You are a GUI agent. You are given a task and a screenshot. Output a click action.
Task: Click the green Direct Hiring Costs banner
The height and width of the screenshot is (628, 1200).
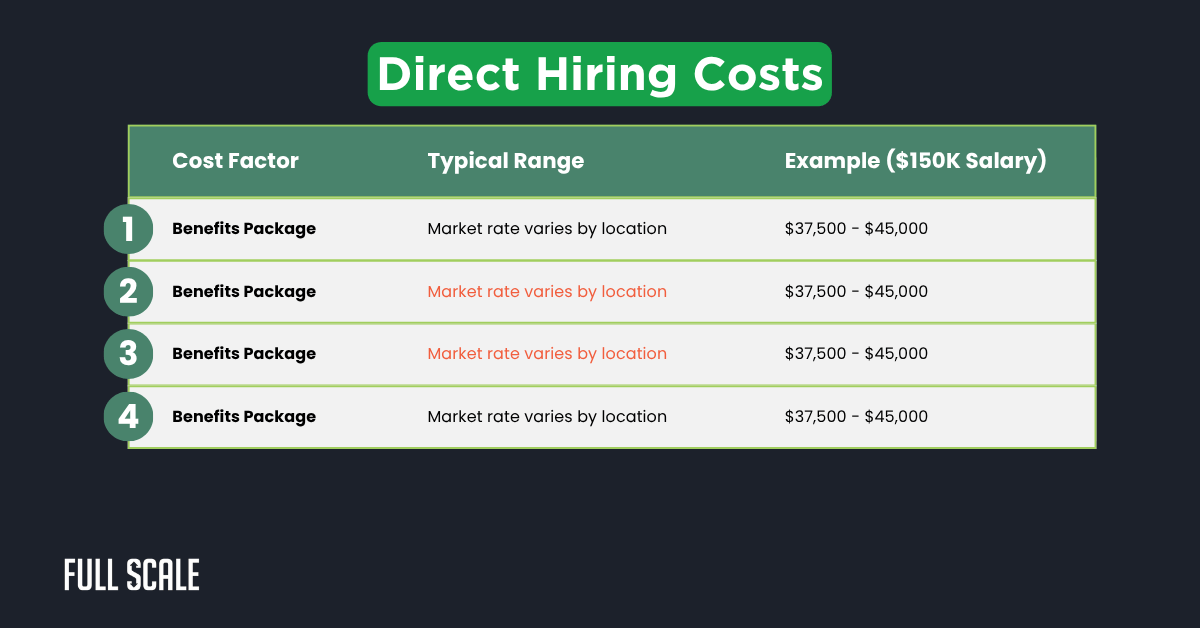tap(600, 73)
